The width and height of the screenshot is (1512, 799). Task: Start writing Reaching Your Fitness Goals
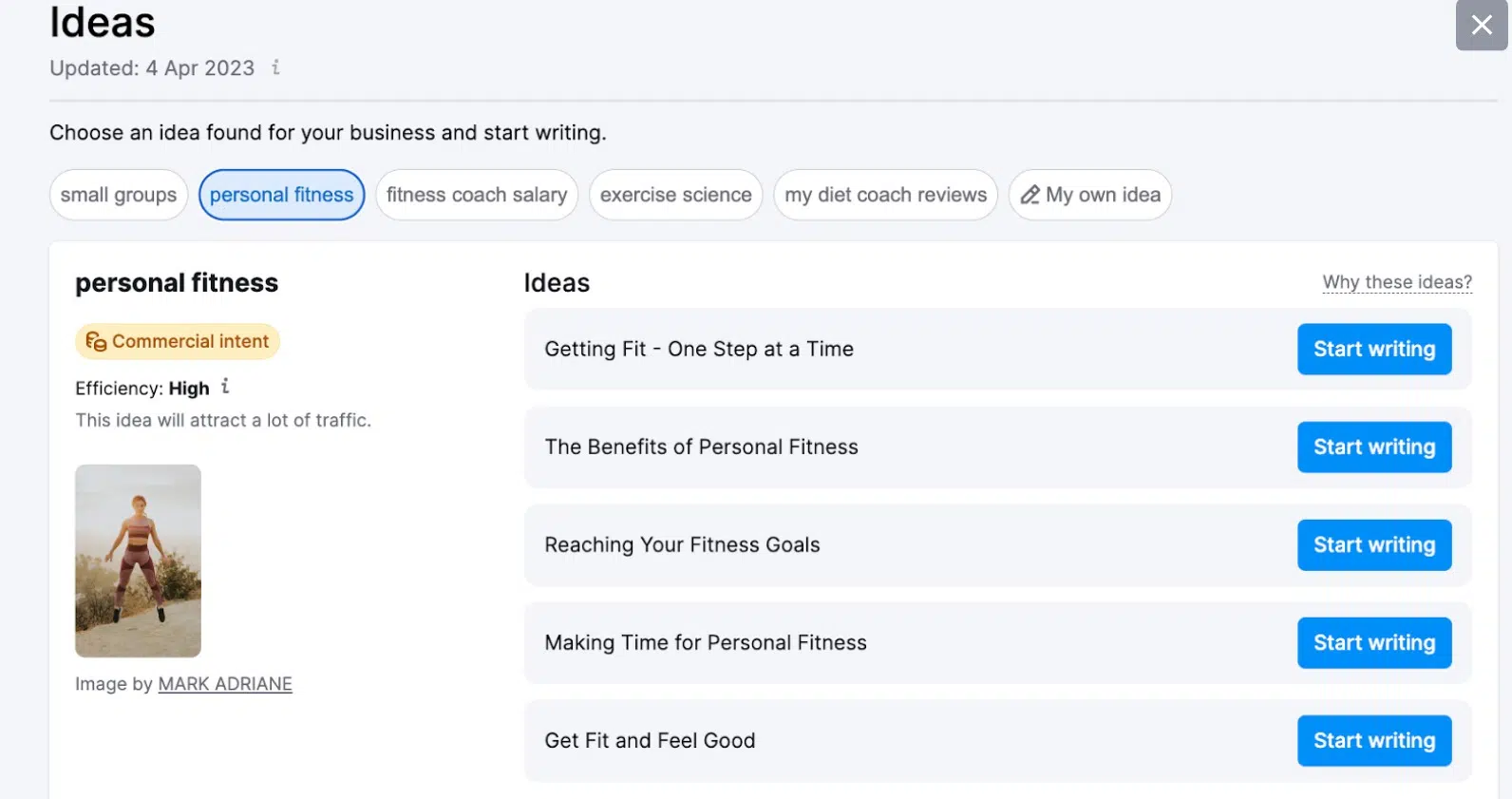1373,545
